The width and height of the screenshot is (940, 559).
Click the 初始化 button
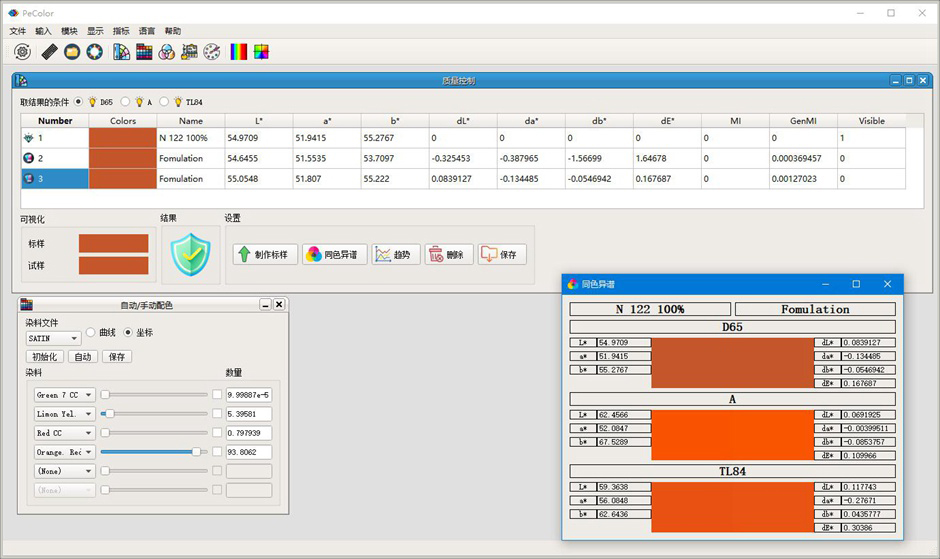pos(45,357)
